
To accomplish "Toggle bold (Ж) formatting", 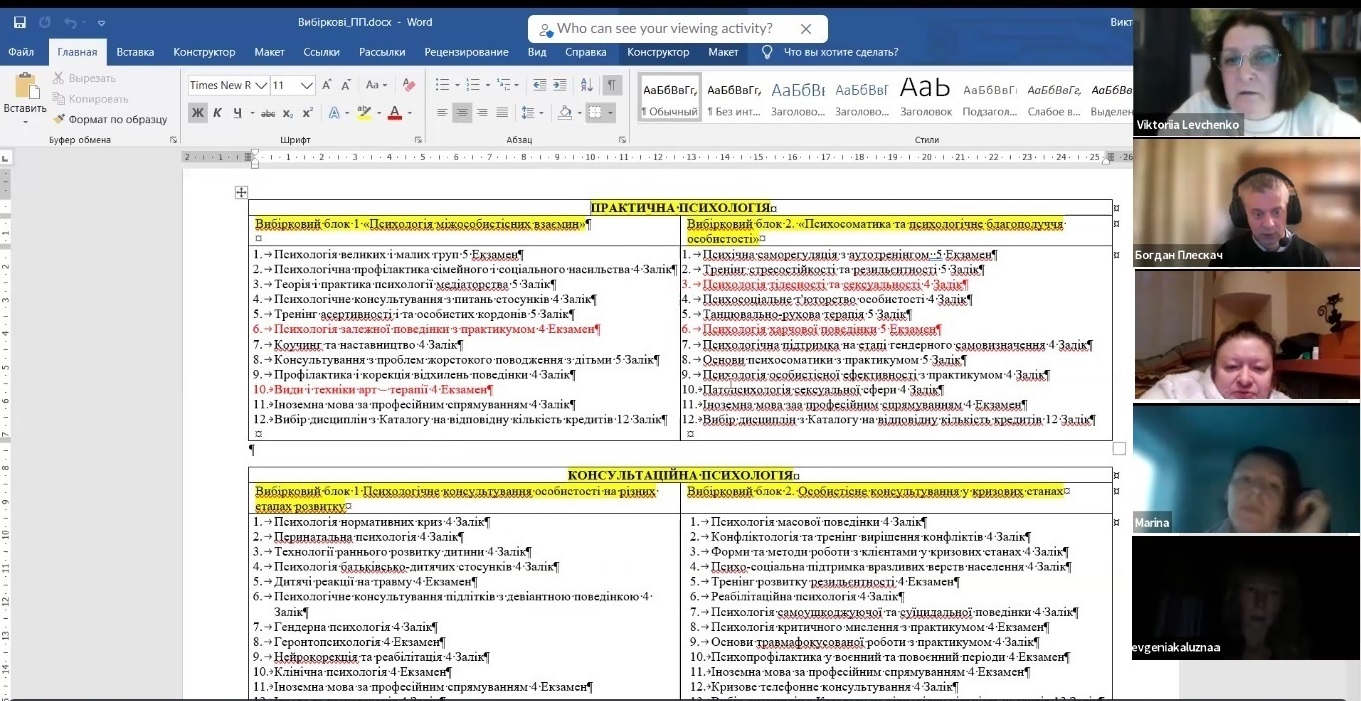I will click(198, 113).
